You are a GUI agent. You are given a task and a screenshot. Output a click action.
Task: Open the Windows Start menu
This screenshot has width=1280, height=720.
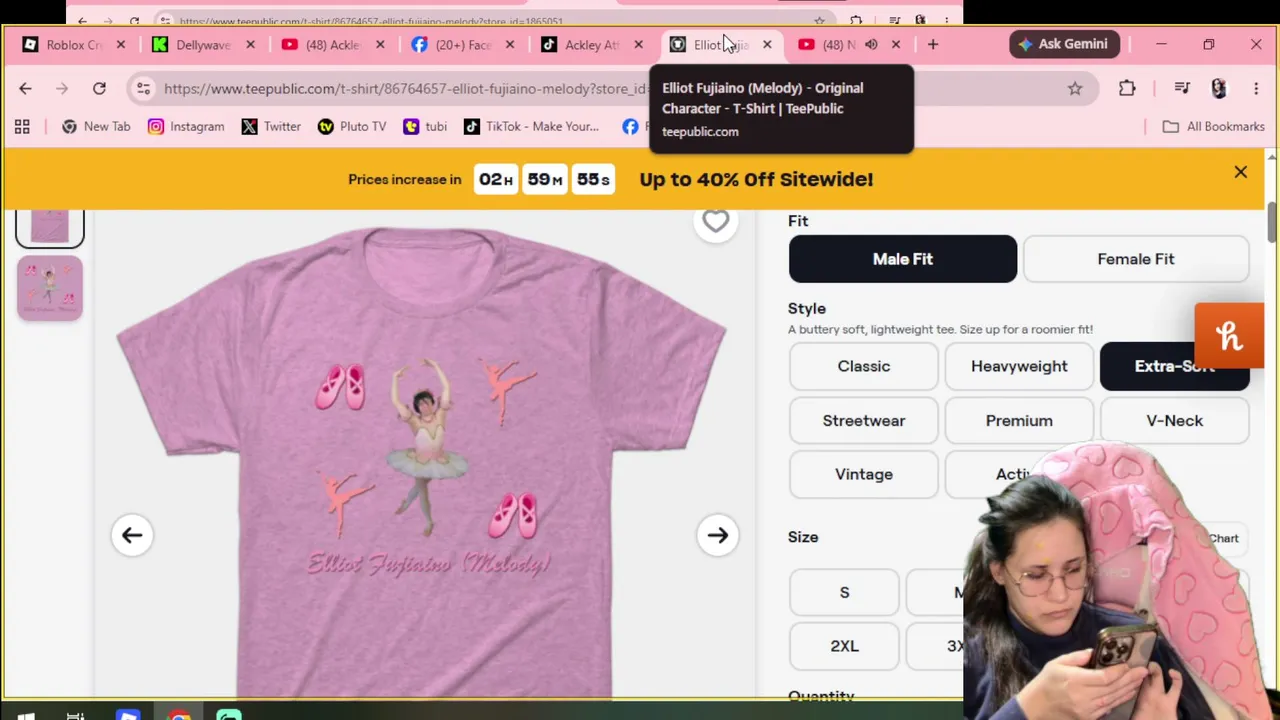[x=26, y=715]
